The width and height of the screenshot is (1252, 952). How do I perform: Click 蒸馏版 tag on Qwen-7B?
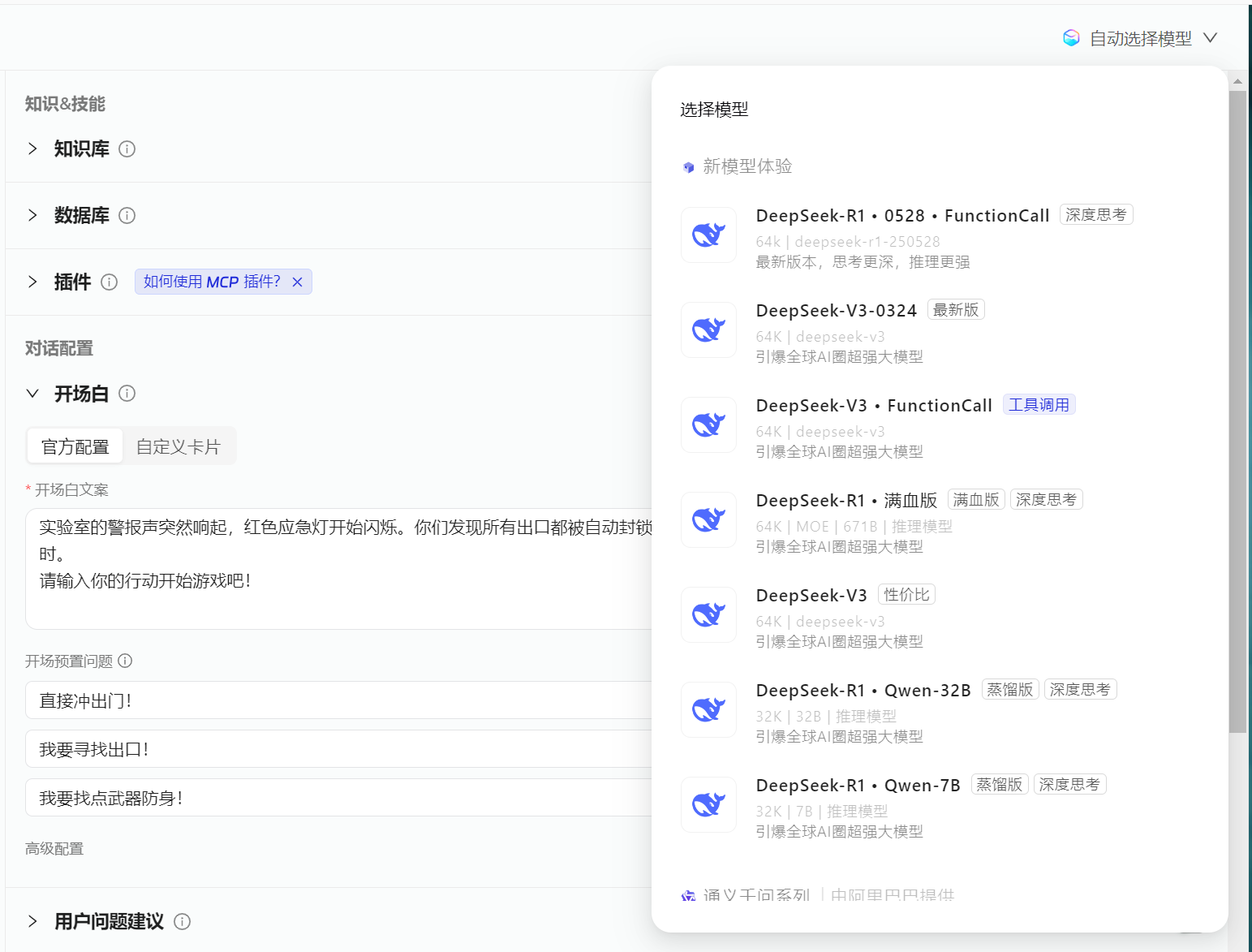click(1000, 785)
